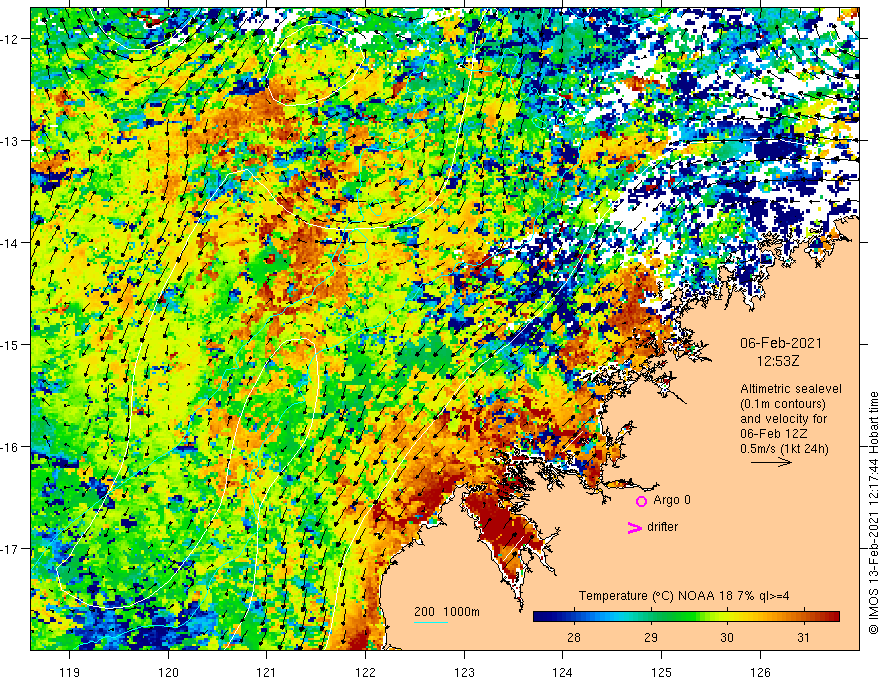Click the cyan 200 1000m depth line

430,623
